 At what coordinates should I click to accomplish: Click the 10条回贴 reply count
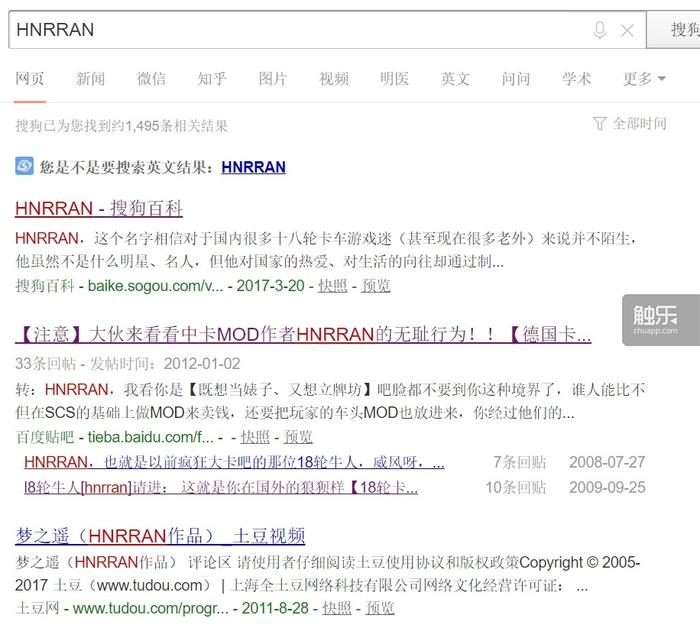coord(516,487)
